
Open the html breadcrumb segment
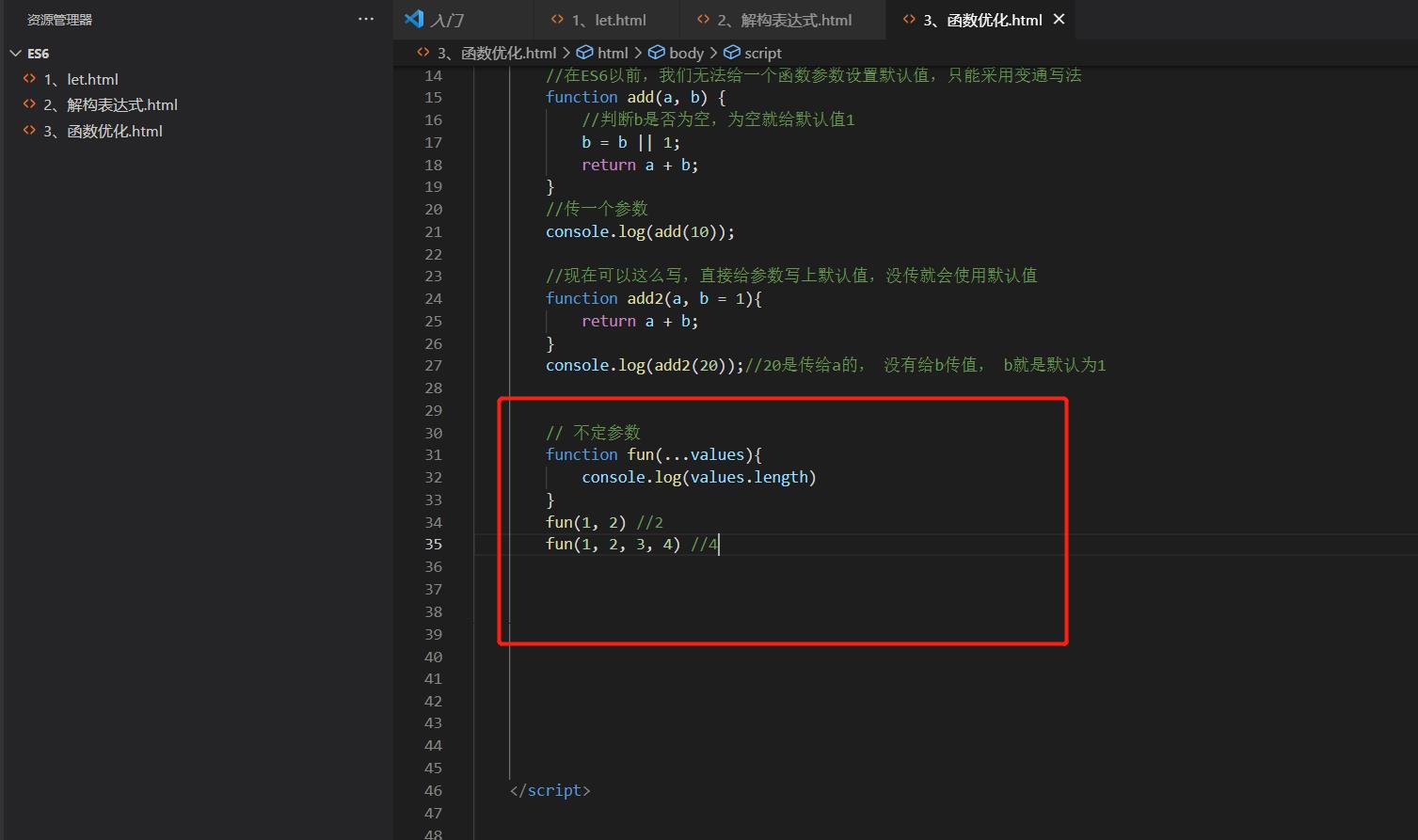pyautogui.click(x=613, y=54)
